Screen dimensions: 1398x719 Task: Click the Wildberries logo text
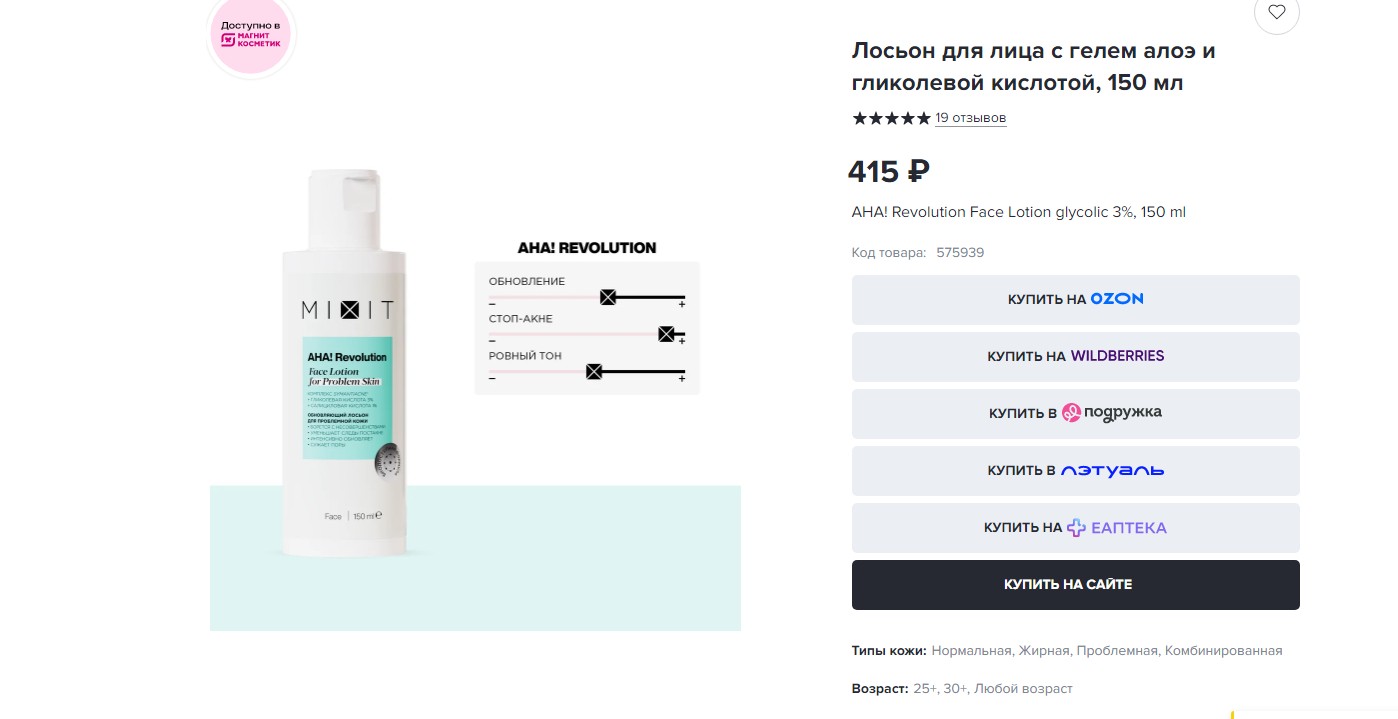(x=1117, y=356)
